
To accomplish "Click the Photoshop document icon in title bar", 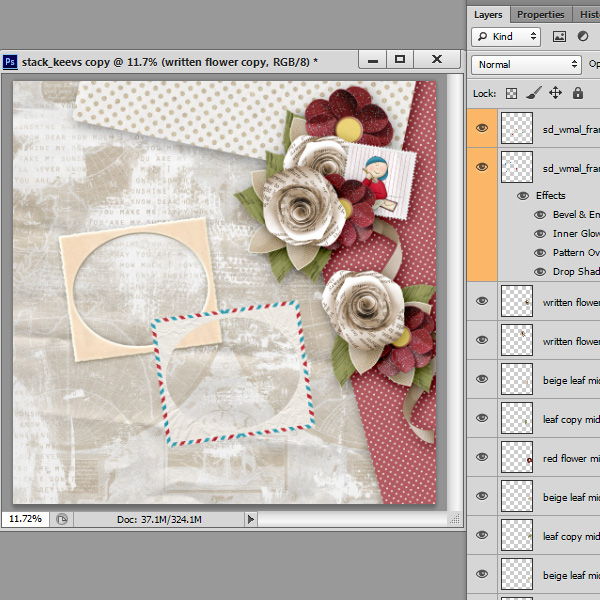I will 10,61.
